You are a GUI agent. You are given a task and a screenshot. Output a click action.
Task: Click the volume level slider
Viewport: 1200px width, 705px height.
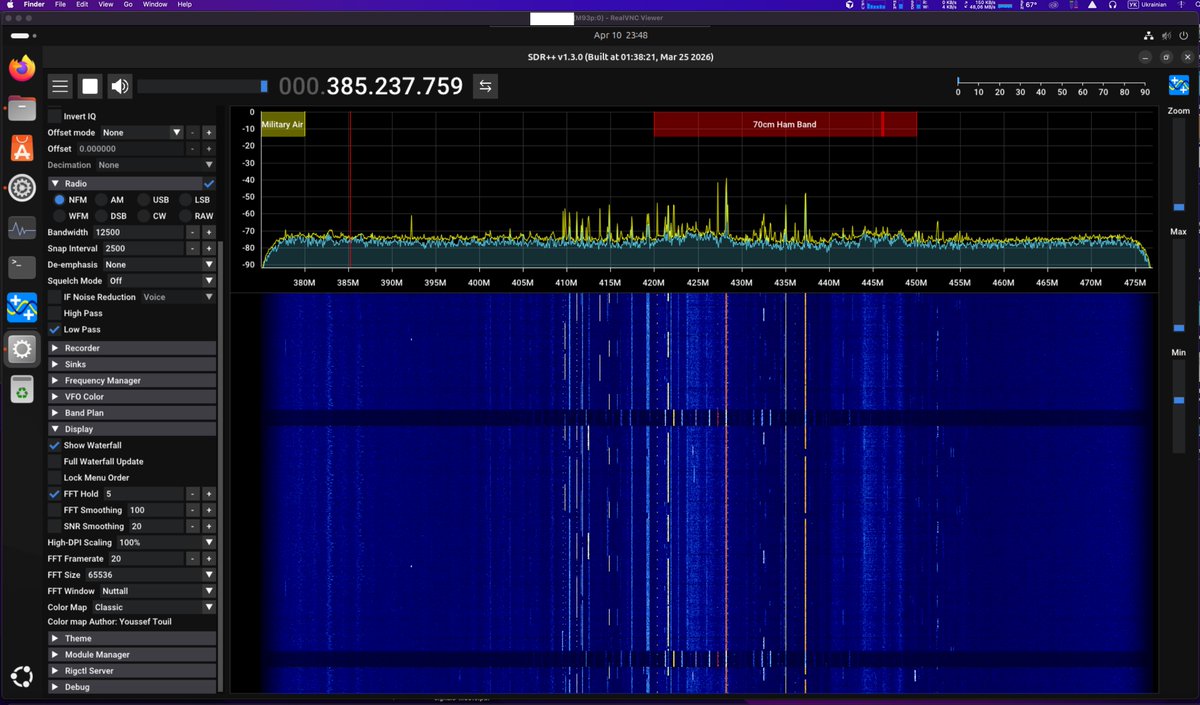(203, 86)
